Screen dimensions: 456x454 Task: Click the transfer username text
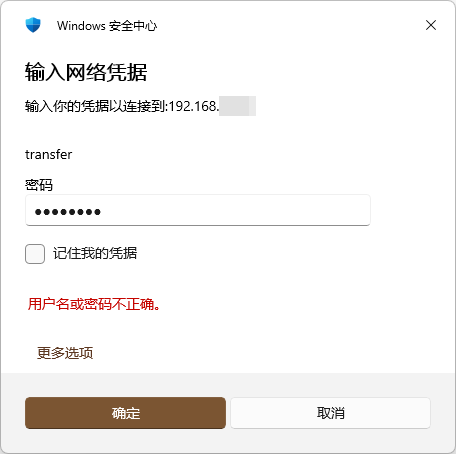point(49,155)
